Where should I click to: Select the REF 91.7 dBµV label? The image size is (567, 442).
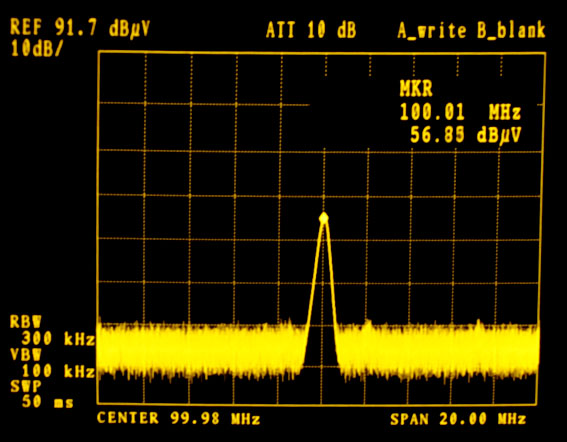[x=80, y=27]
